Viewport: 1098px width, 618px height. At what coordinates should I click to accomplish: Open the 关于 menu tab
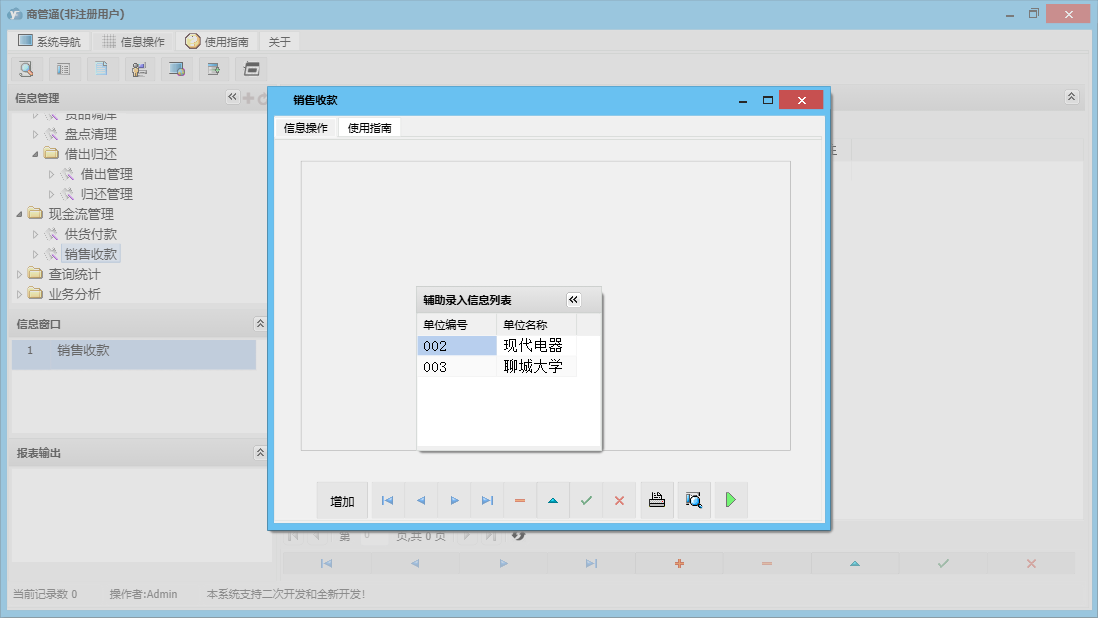click(x=279, y=41)
